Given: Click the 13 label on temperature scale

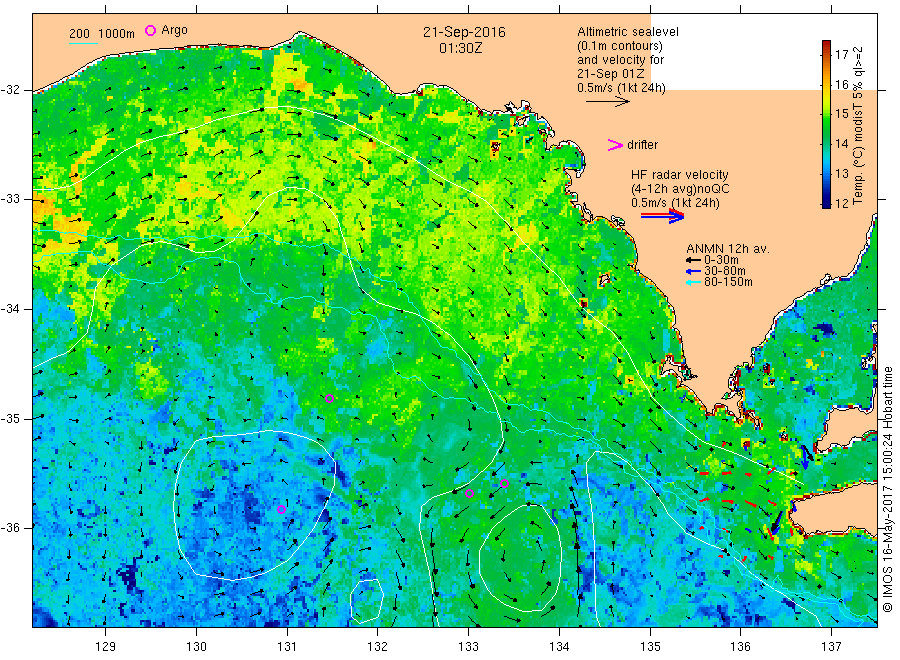Looking at the screenshot, I should point(841,173).
